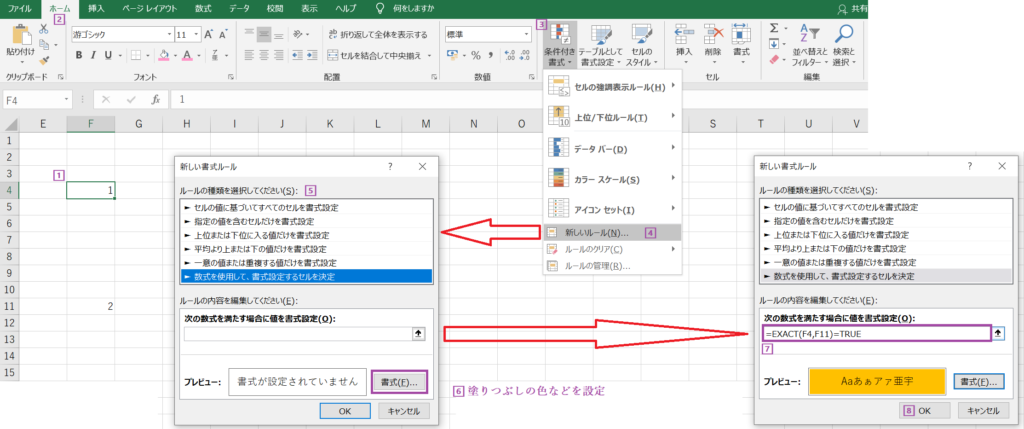
Task: Click the comma style icon
Action: coord(490,56)
